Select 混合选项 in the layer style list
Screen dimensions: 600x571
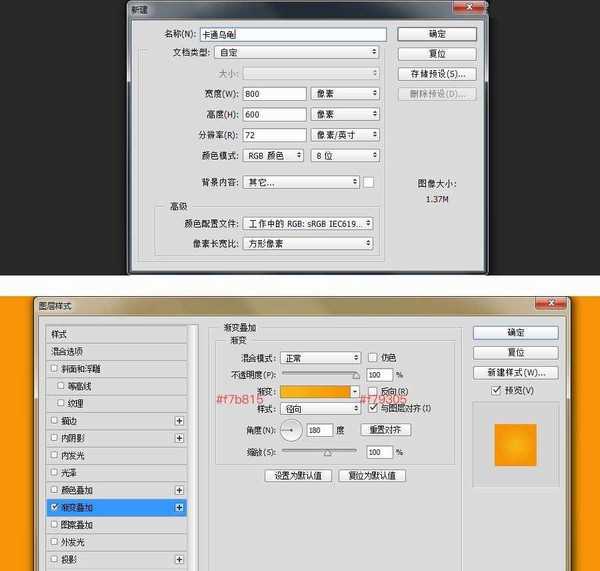click(x=116, y=351)
